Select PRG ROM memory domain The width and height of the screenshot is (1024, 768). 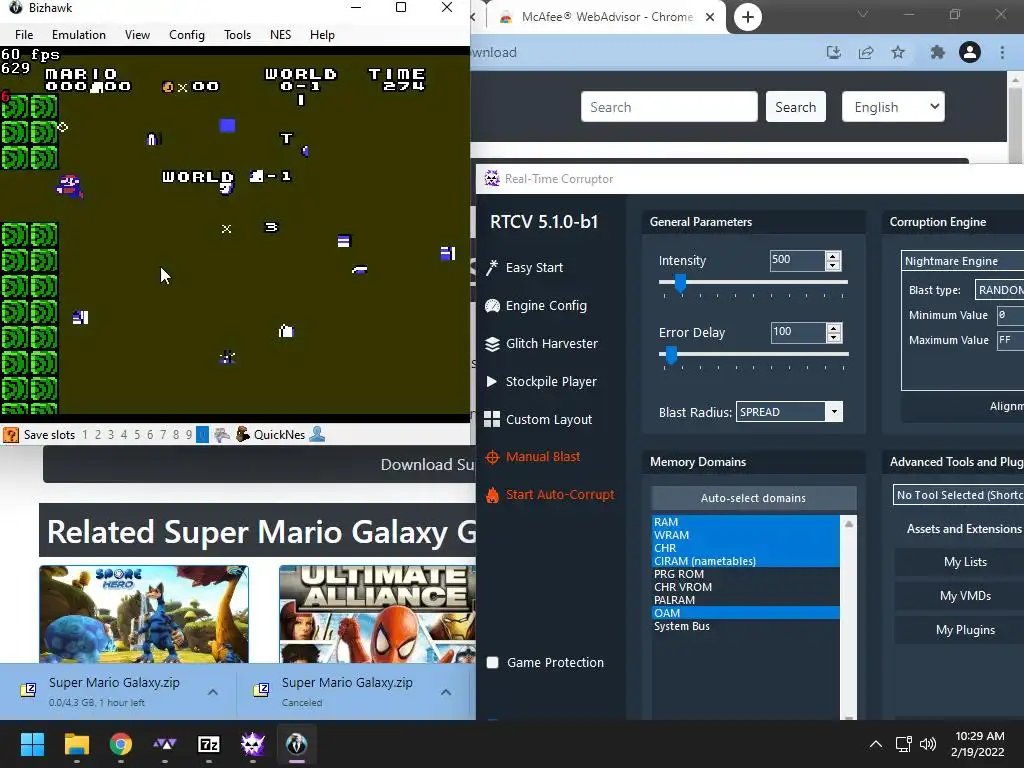click(x=746, y=574)
